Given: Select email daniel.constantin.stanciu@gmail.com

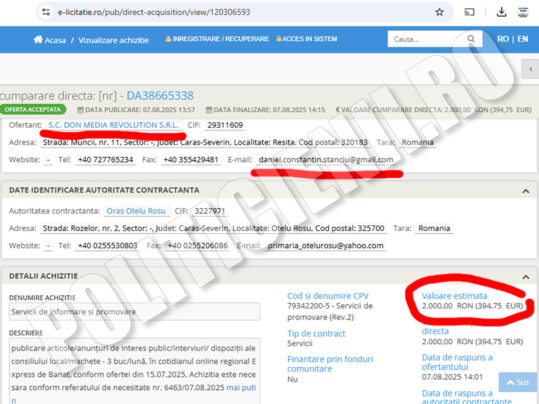Looking at the screenshot, I should click(326, 160).
